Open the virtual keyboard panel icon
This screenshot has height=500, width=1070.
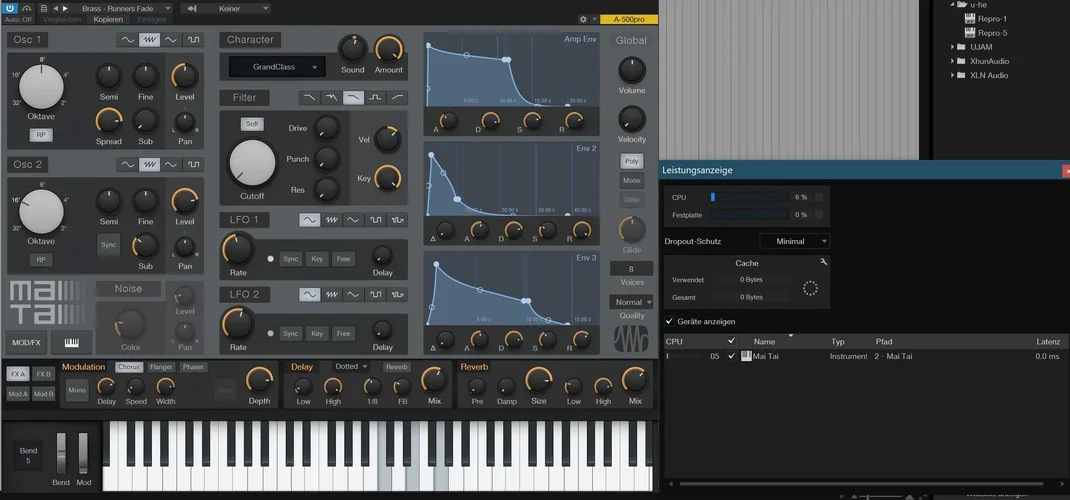tap(71, 342)
